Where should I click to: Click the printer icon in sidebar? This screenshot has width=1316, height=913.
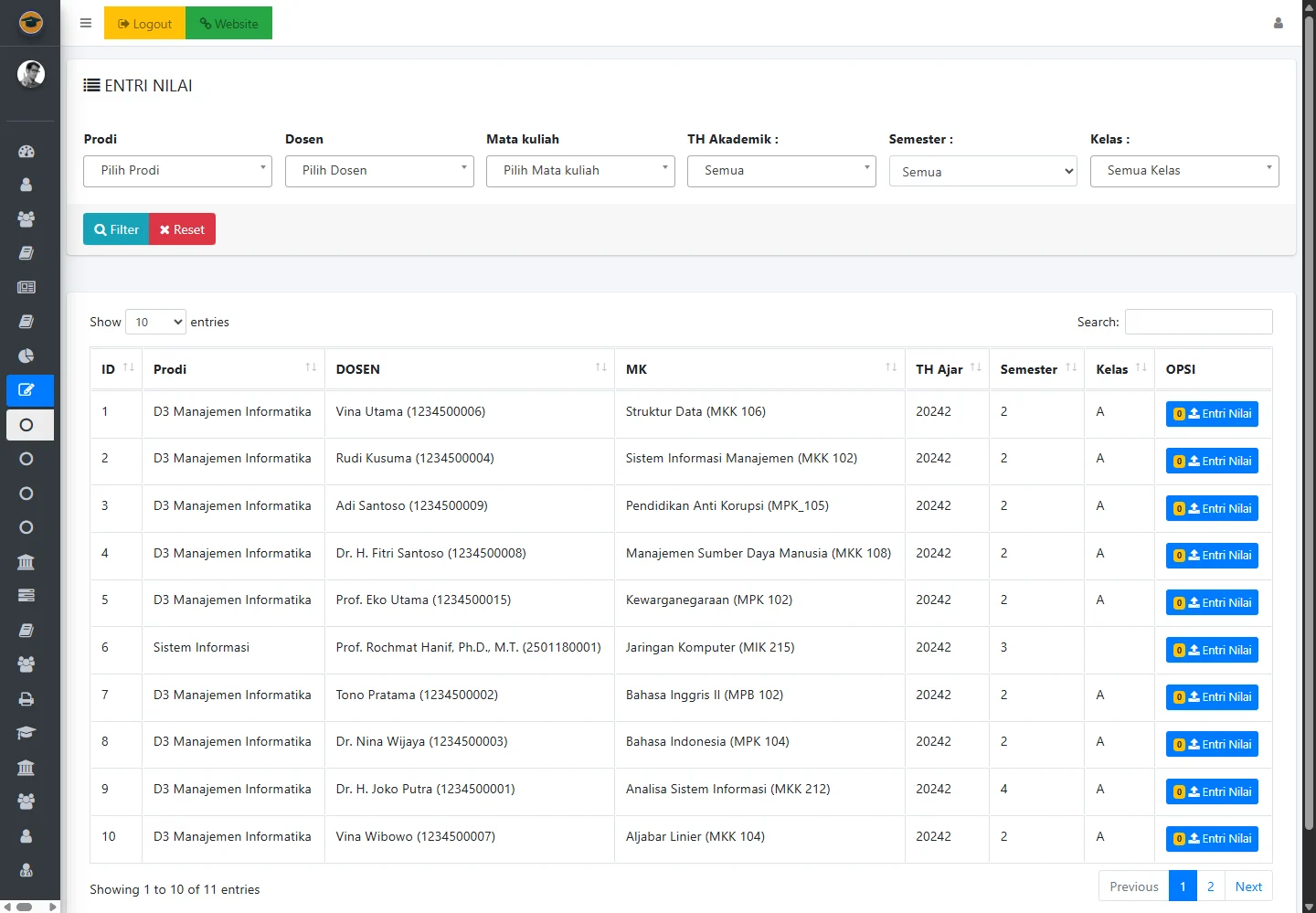pos(27,699)
